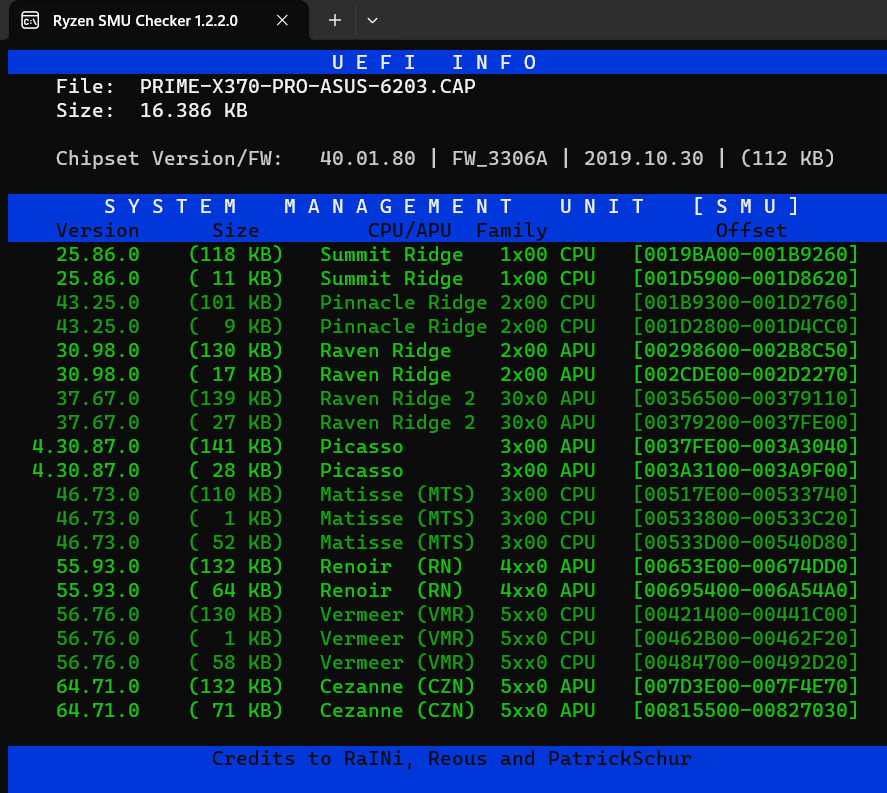Click version 55.93.0 in the 132 KB row
The height and width of the screenshot is (793, 887).
point(97,567)
